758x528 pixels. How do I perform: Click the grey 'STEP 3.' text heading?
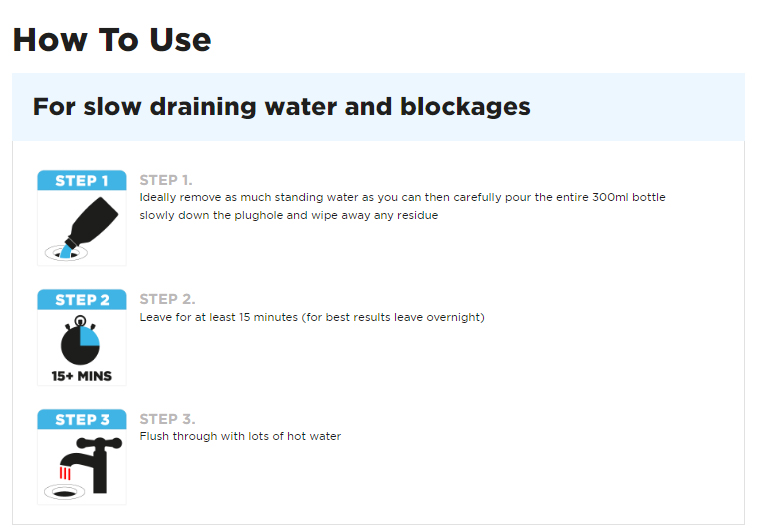tap(167, 419)
